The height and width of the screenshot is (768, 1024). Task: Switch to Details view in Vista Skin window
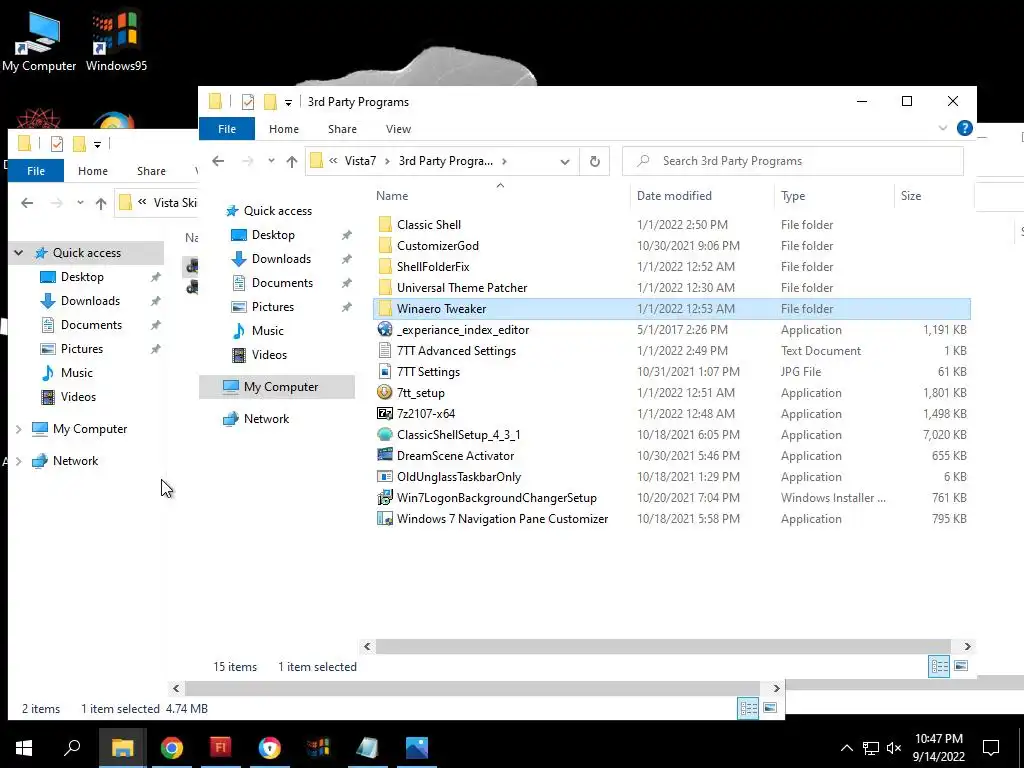748,709
